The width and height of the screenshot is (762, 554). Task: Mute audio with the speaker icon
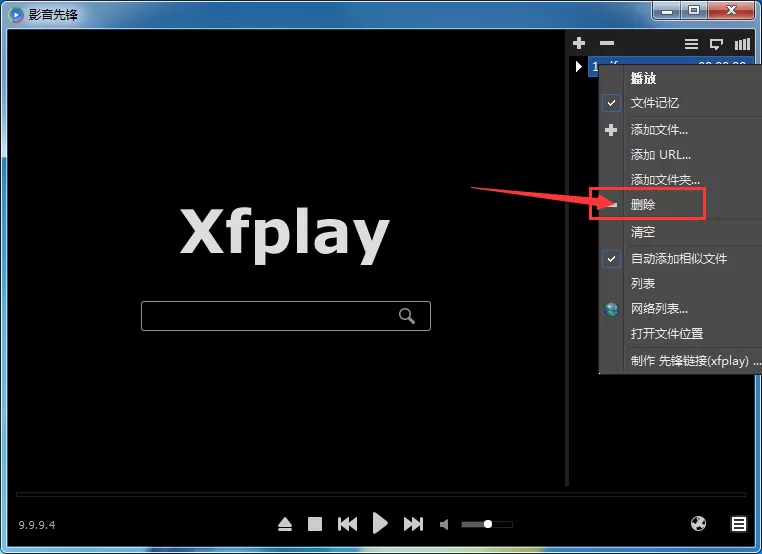pos(444,524)
